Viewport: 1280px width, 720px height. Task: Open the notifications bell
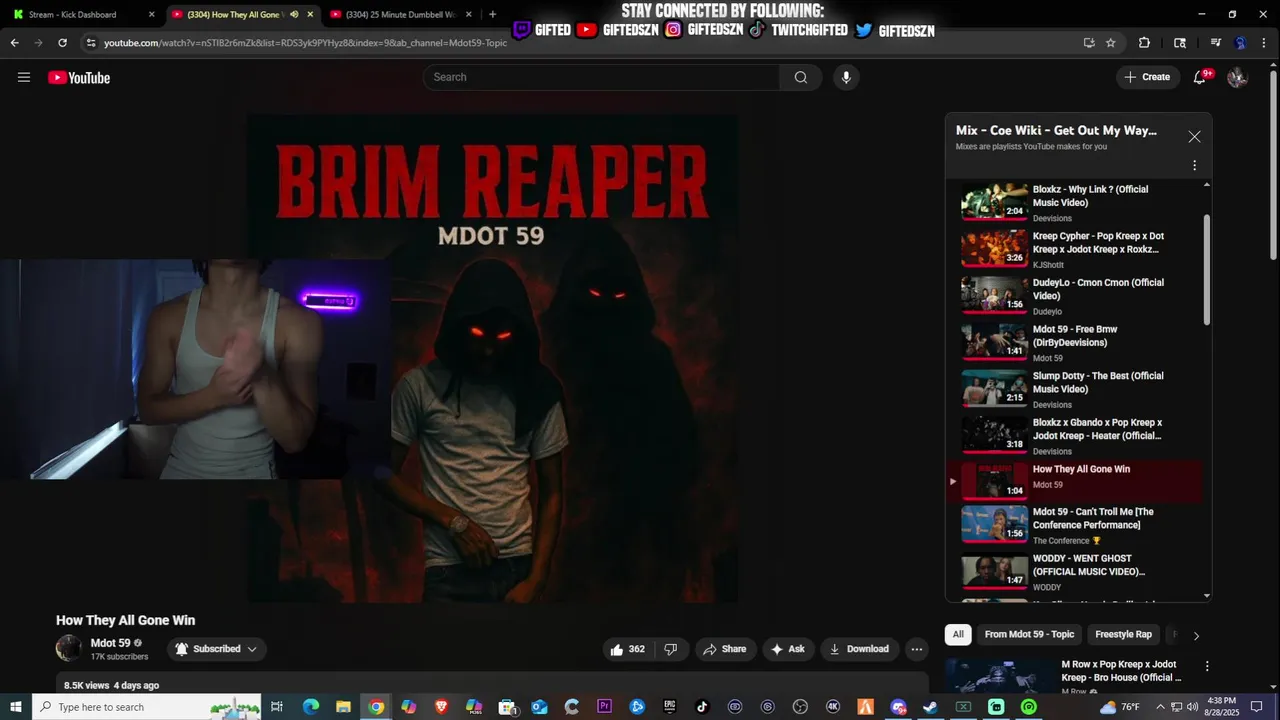click(1200, 77)
